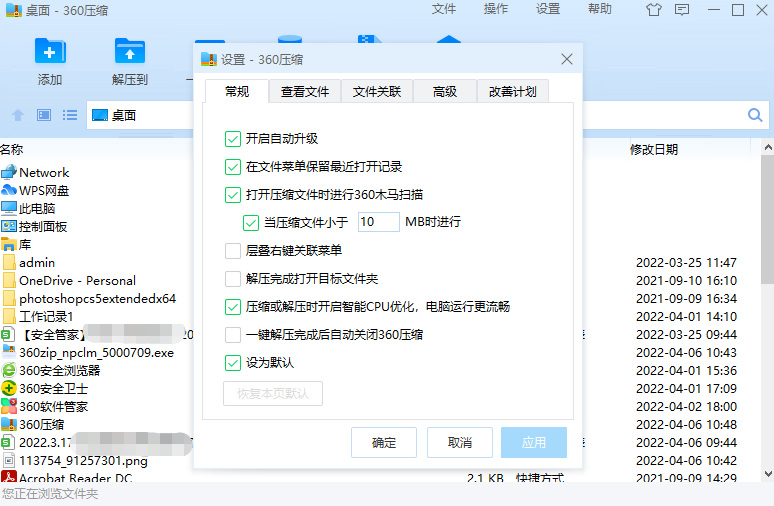Click the file list scrollbar down arrow
Viewport: 774px width, 506px height.
(x=768, y=474)
